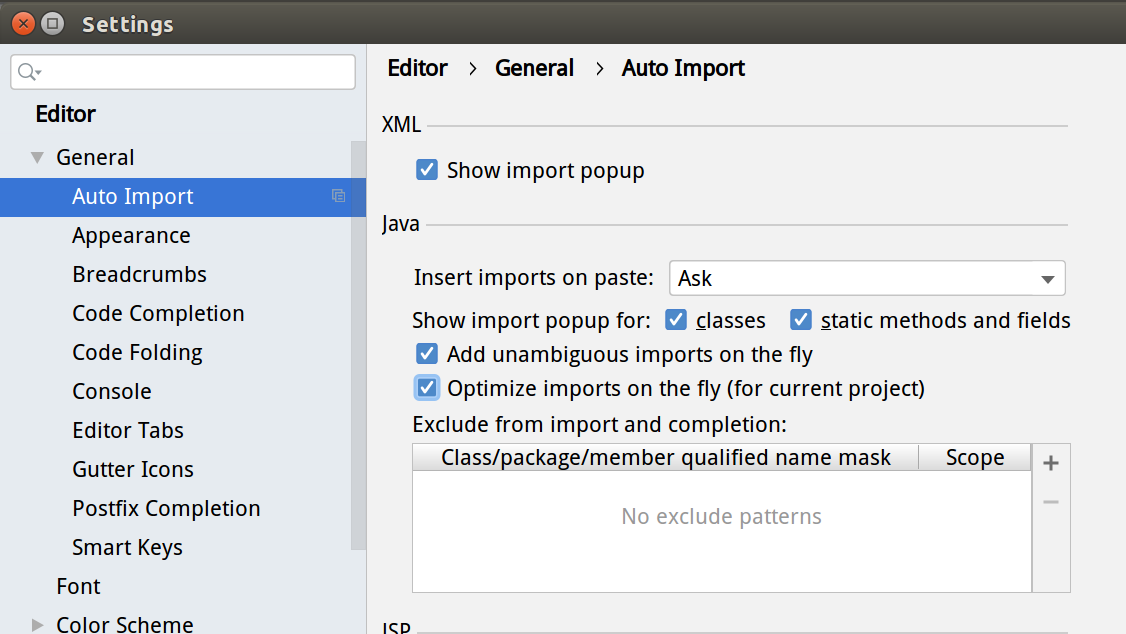The width and height of the screenshot is (1126, 634).
Task: Click the Scope column header
Action: (974, 458)
